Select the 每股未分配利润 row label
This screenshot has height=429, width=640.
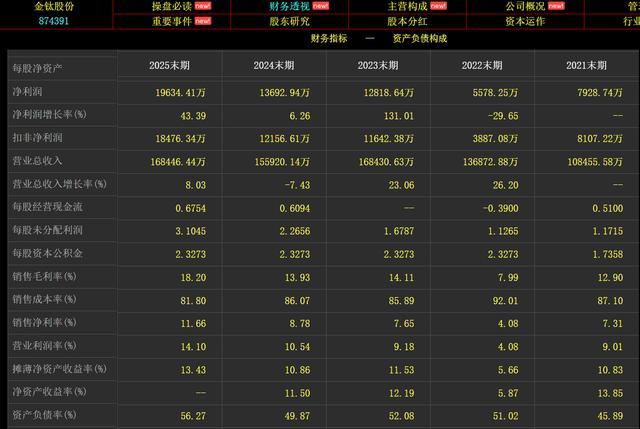(x=47, y=230)
